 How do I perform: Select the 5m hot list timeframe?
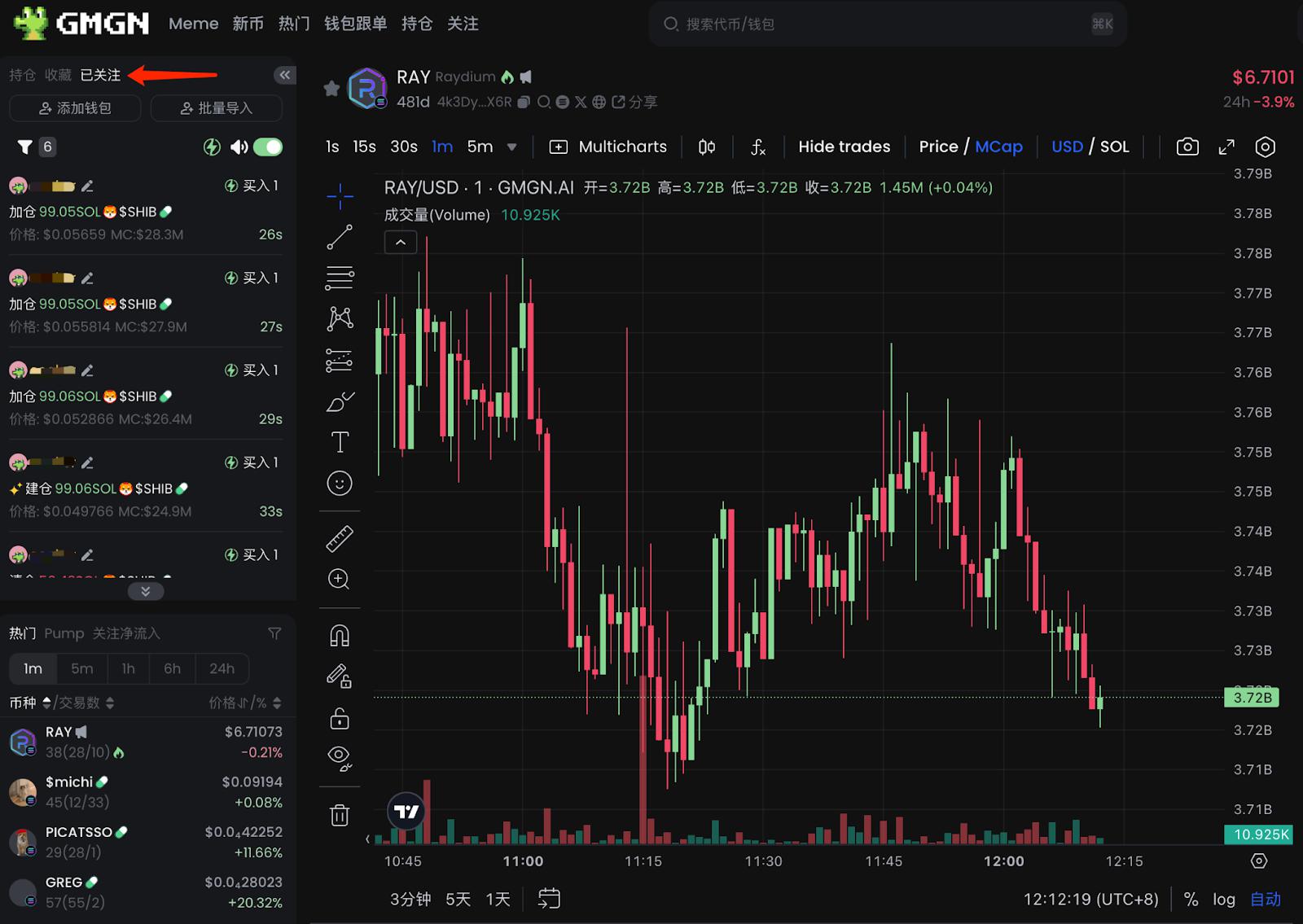pos(81,668)
